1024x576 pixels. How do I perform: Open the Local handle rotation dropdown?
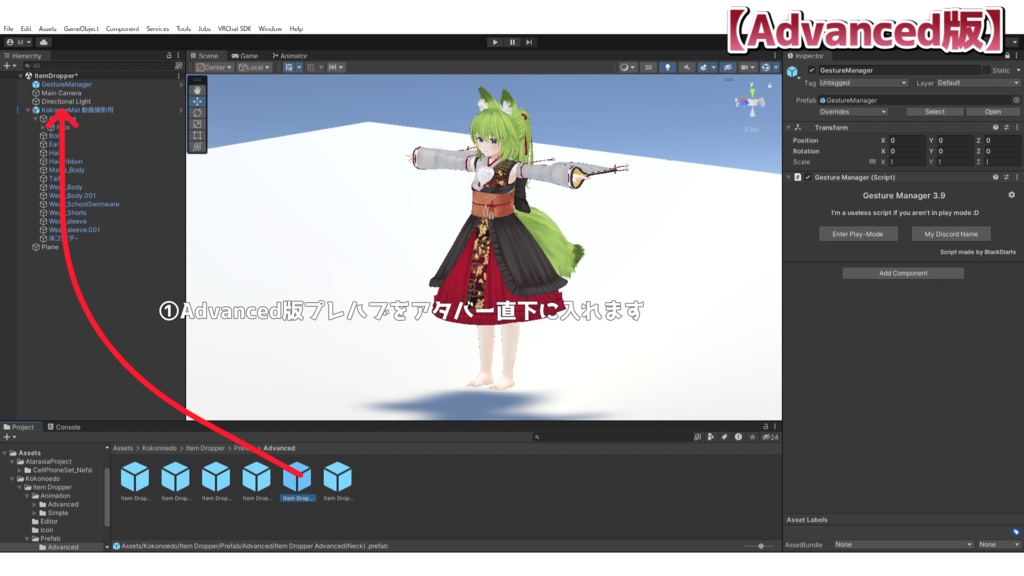pos(254,67)
